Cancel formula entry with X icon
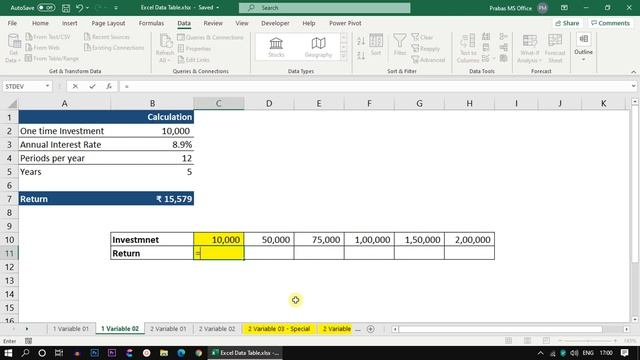 tap(75, 86)
